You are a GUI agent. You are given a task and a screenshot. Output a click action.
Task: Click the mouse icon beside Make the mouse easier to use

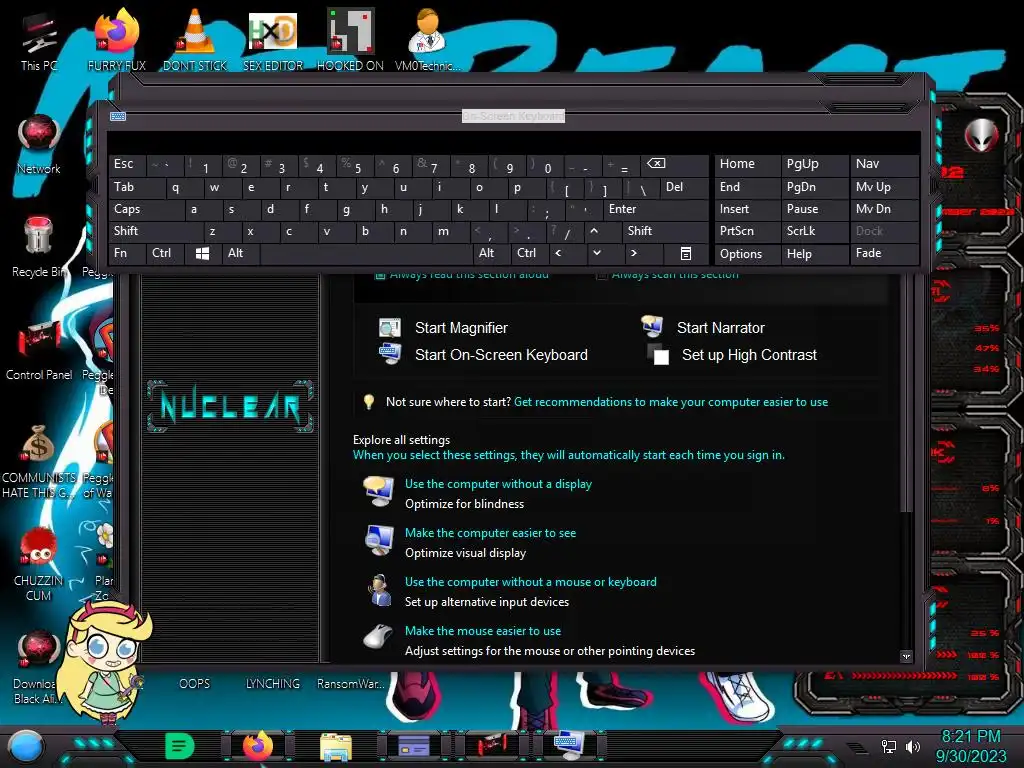coord(379,636)
